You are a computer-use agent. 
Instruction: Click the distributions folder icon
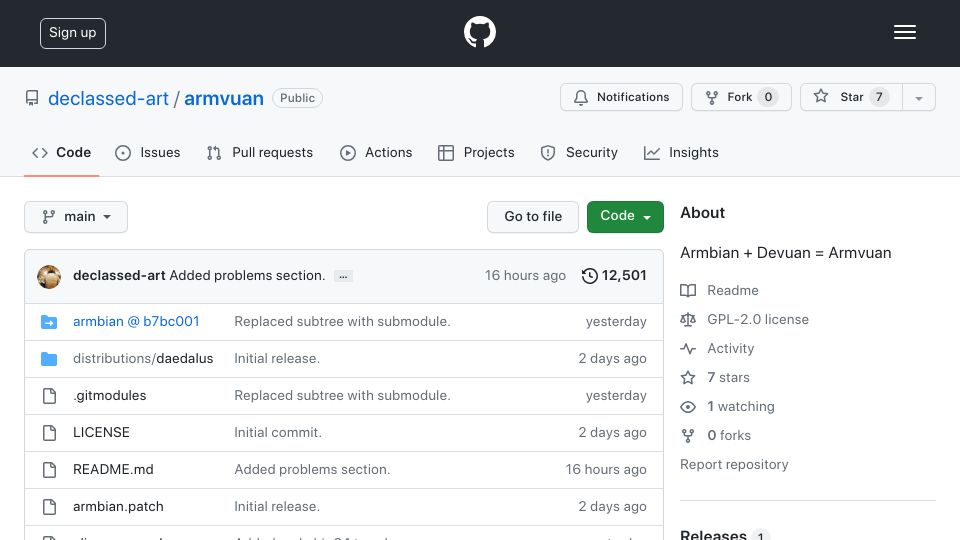pos(49,359)
